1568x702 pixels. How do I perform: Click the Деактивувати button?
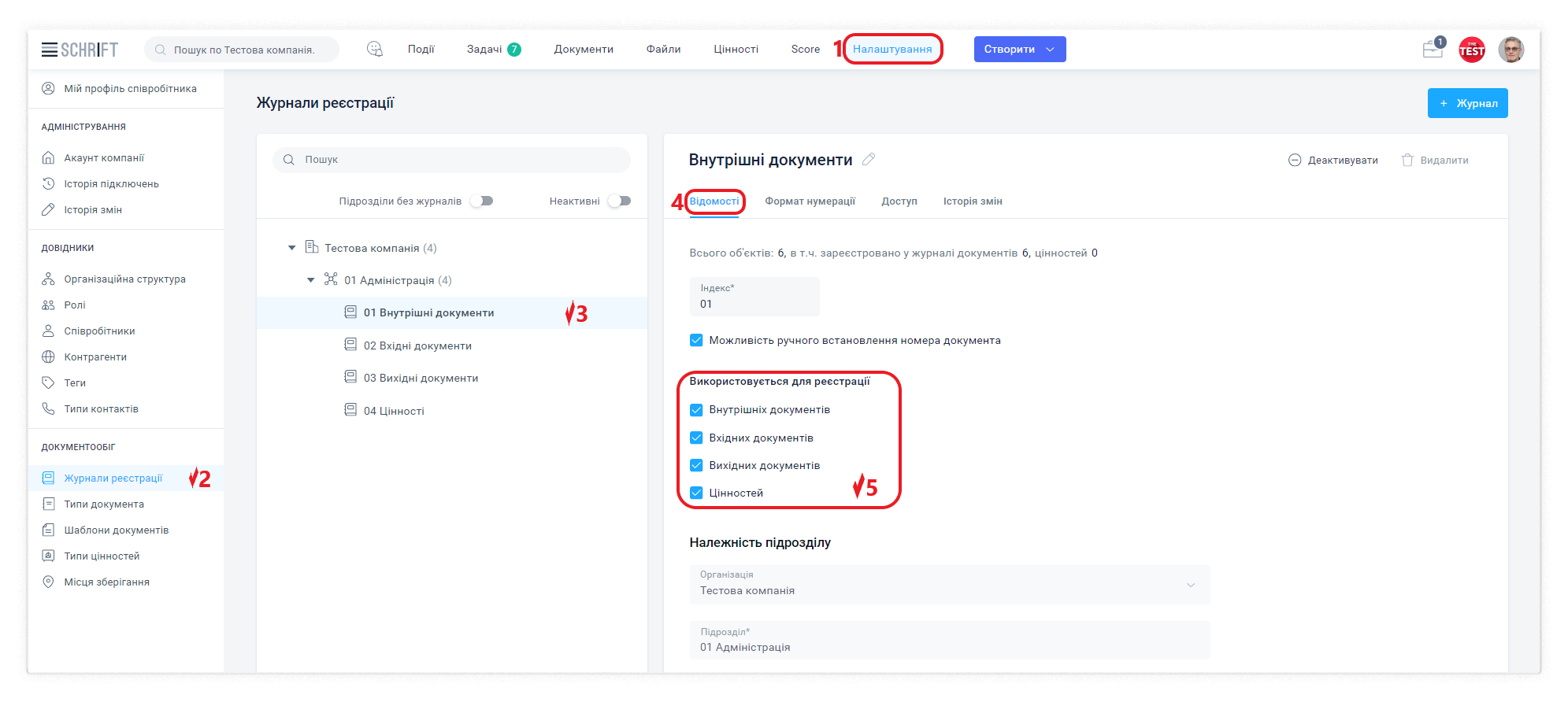(x=1333, y=161)
